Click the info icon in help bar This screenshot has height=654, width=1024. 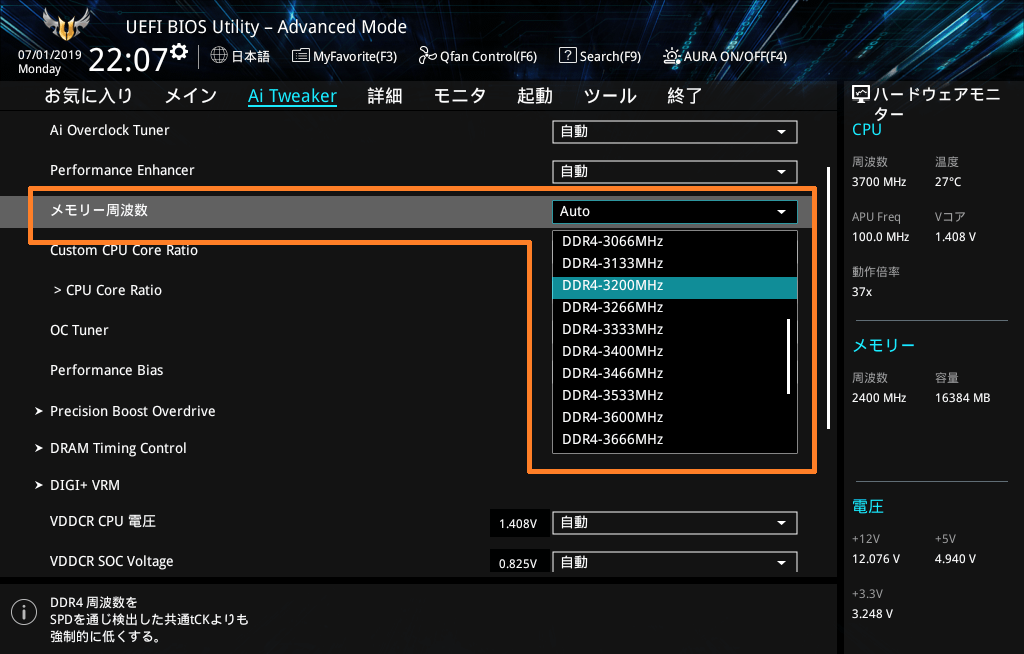(x=24, y=612)
